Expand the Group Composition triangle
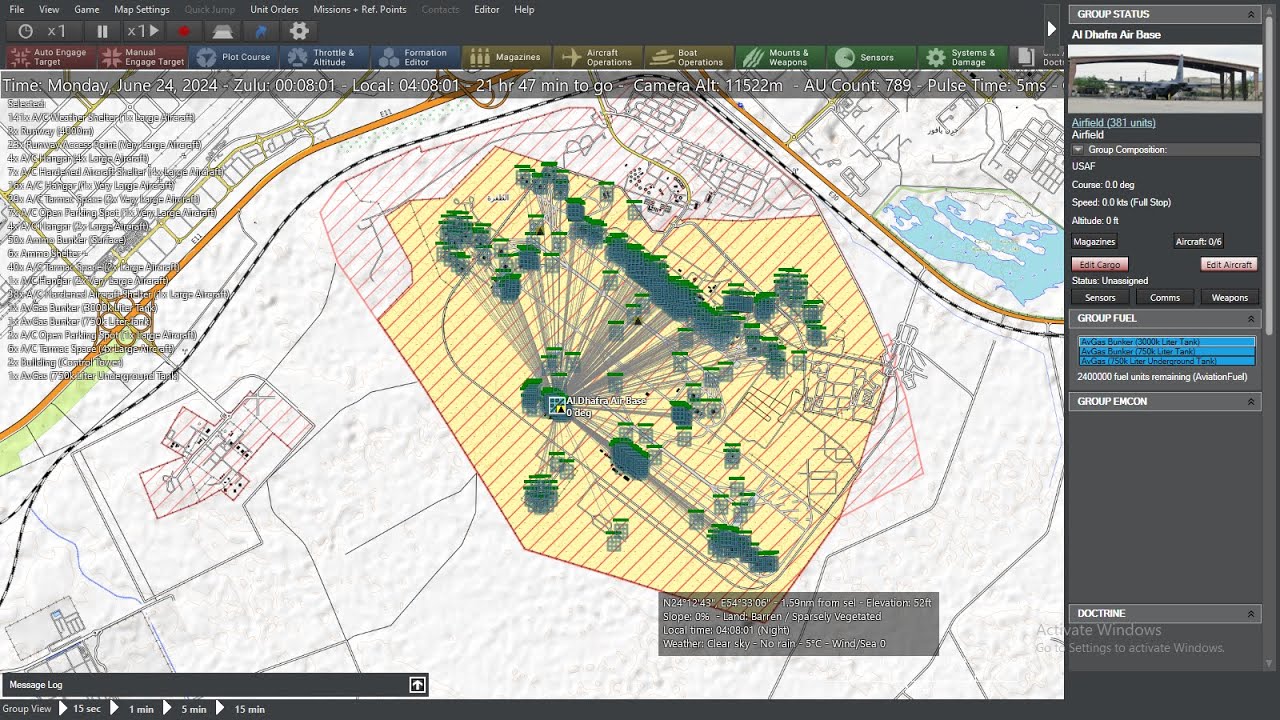Viewport: 1280px width, 720px height. pos(1078,149)
